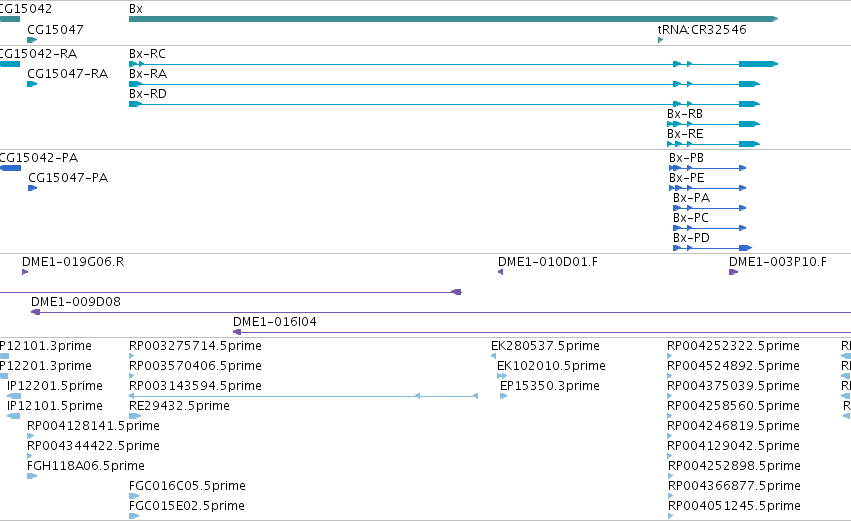The width and height of the screenshot is (851, 521).
Task: Click RP004524892.5prime EST label
Action: click(733, 366)
